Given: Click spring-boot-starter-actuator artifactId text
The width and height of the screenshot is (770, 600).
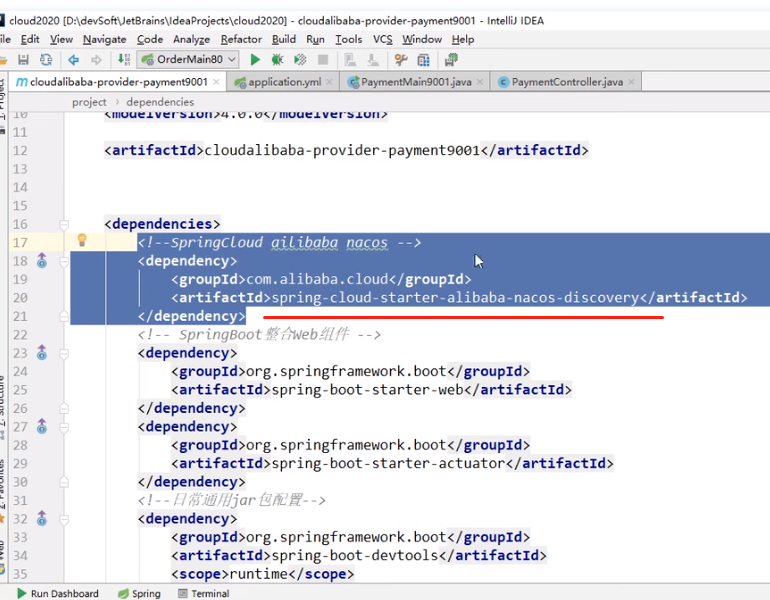Looking at the screenshot, I should pos(388,464).
